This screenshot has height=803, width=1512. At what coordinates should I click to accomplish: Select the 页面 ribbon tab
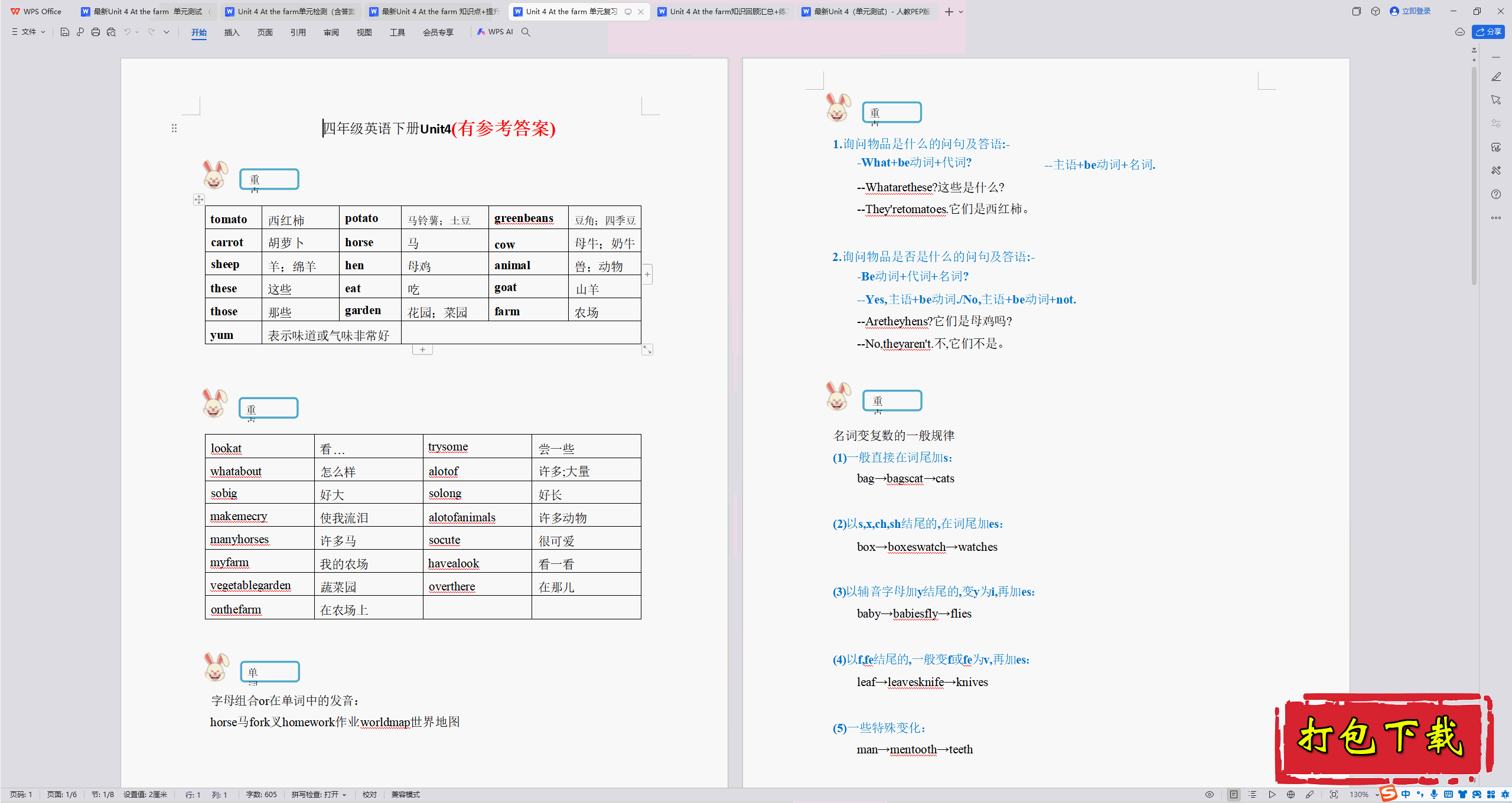pos(265,32)
